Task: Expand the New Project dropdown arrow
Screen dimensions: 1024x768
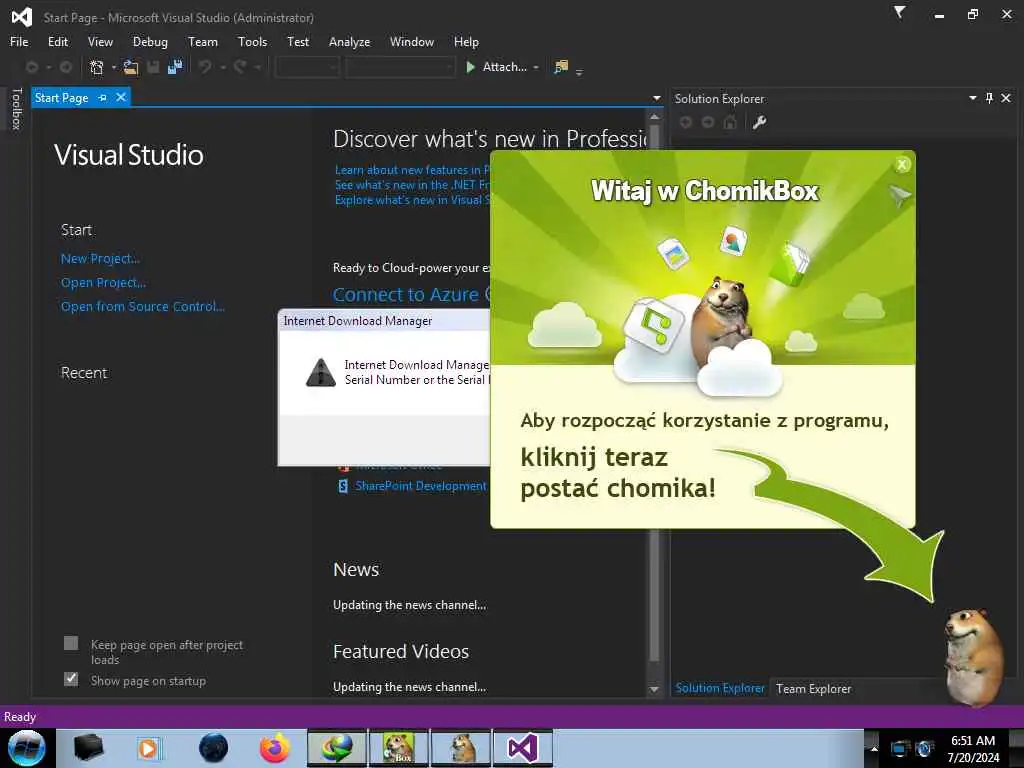Action: (114, 67)
